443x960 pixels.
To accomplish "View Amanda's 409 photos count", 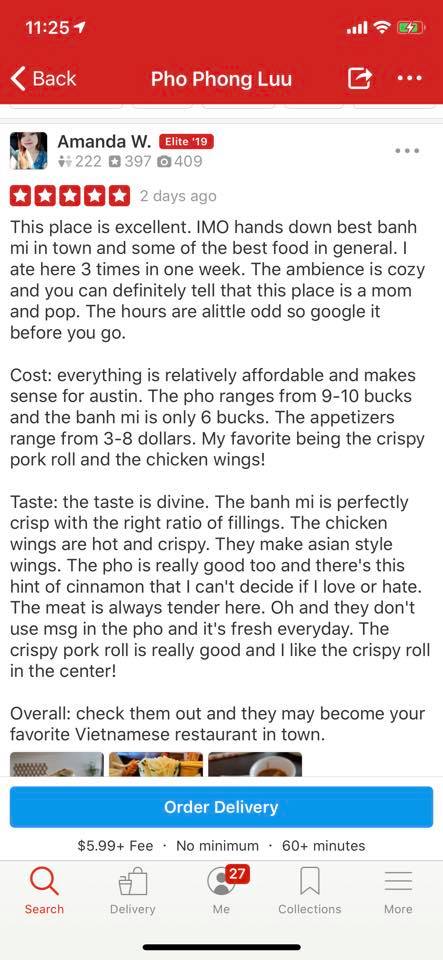I will tap(181, 162).
